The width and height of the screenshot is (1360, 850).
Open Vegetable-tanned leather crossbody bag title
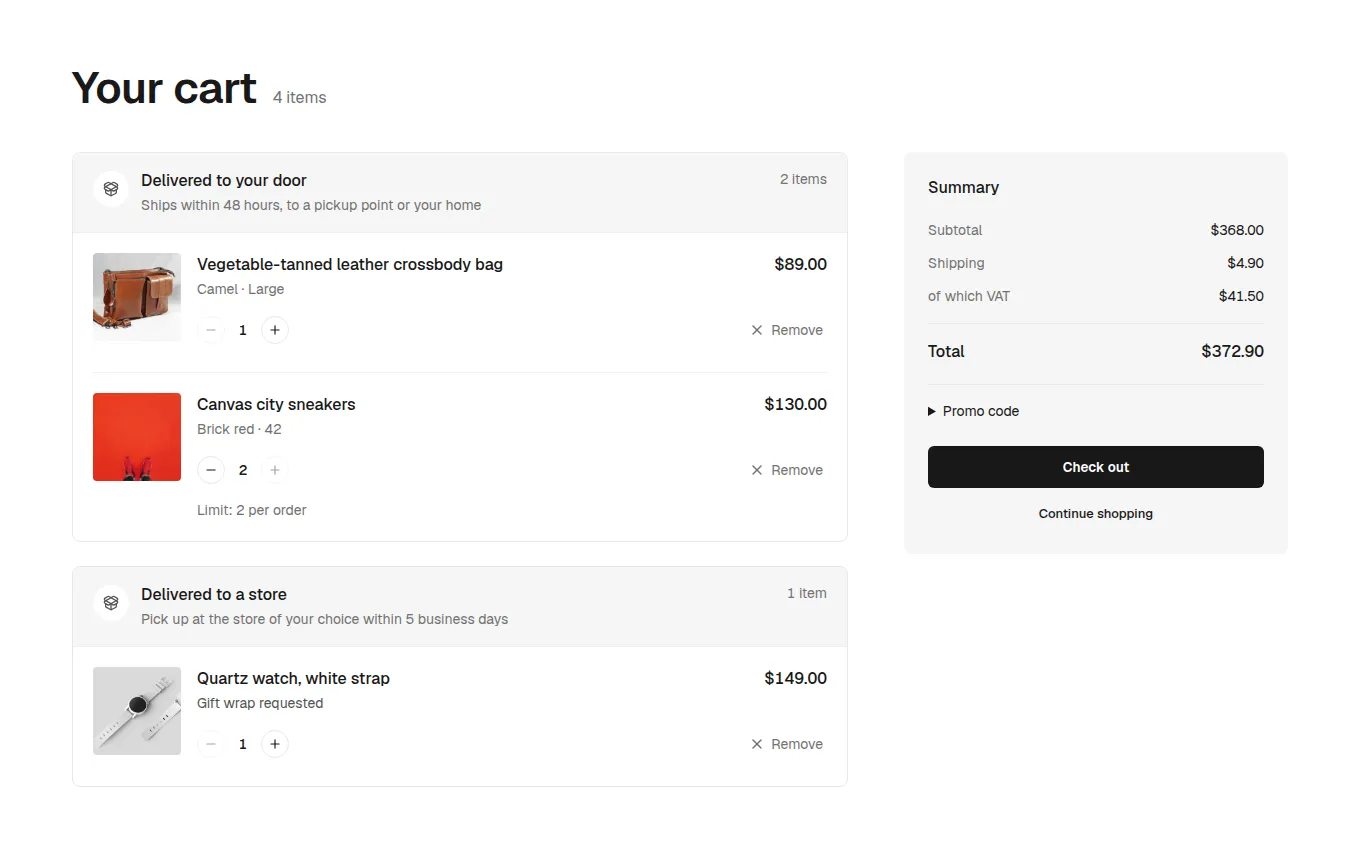pyautogui.click(x=350, y=265)
